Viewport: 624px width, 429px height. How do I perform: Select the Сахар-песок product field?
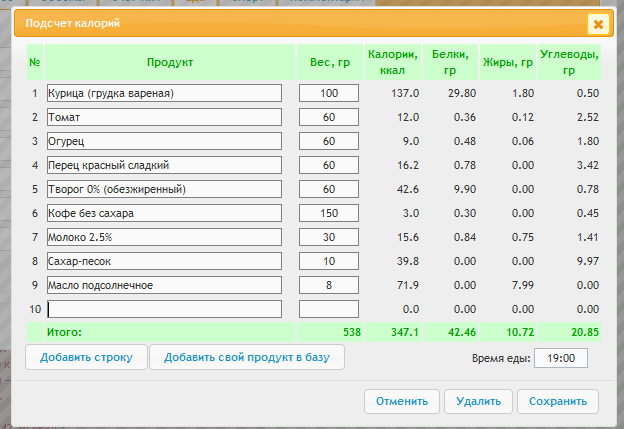[x=164, y=261]
